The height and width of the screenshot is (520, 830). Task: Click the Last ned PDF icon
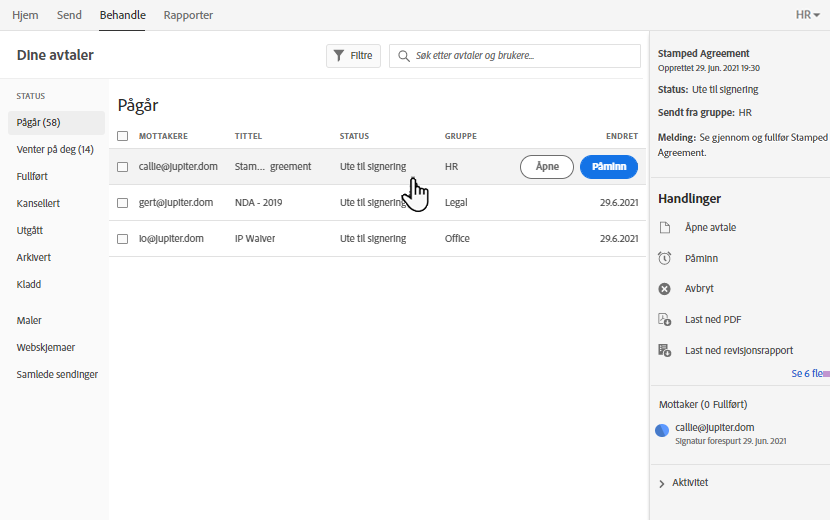point(665,320)
